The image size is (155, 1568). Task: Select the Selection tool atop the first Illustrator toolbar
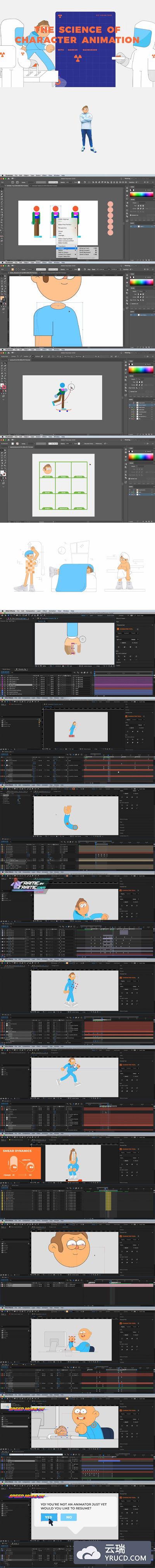[x=2, y=189]
